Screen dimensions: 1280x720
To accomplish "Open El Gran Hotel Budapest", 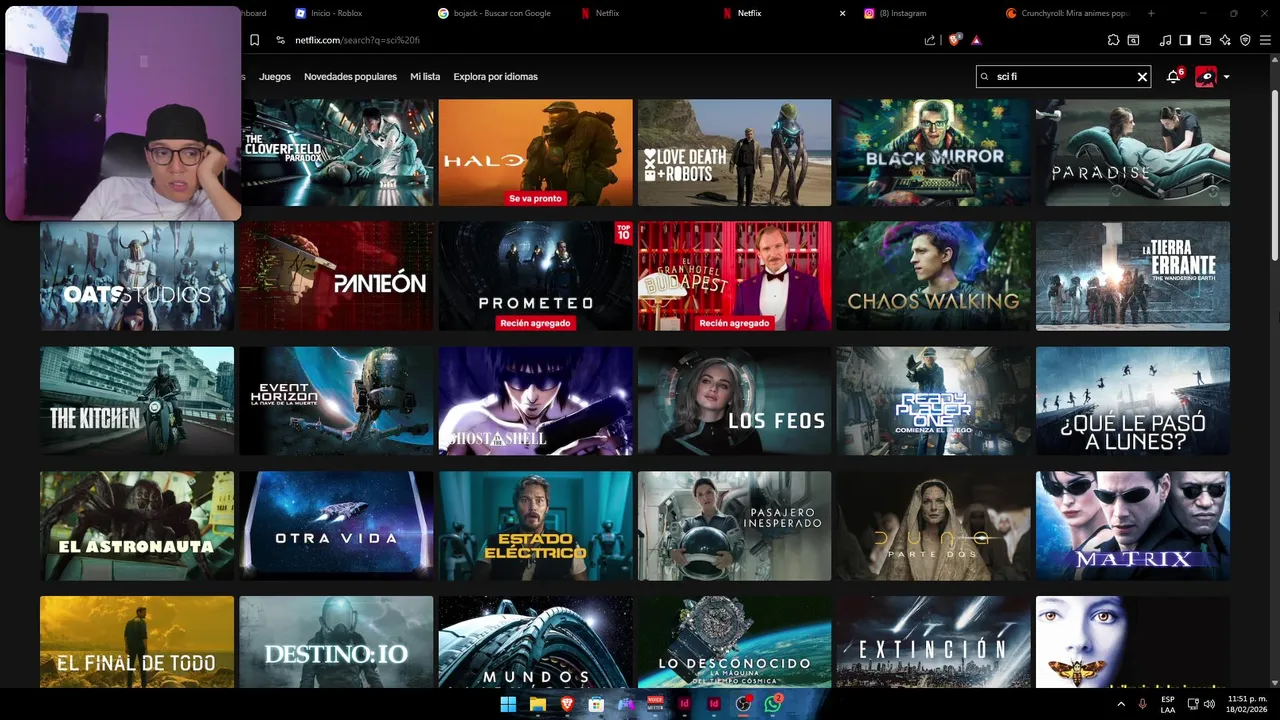I will coord(734,276).
